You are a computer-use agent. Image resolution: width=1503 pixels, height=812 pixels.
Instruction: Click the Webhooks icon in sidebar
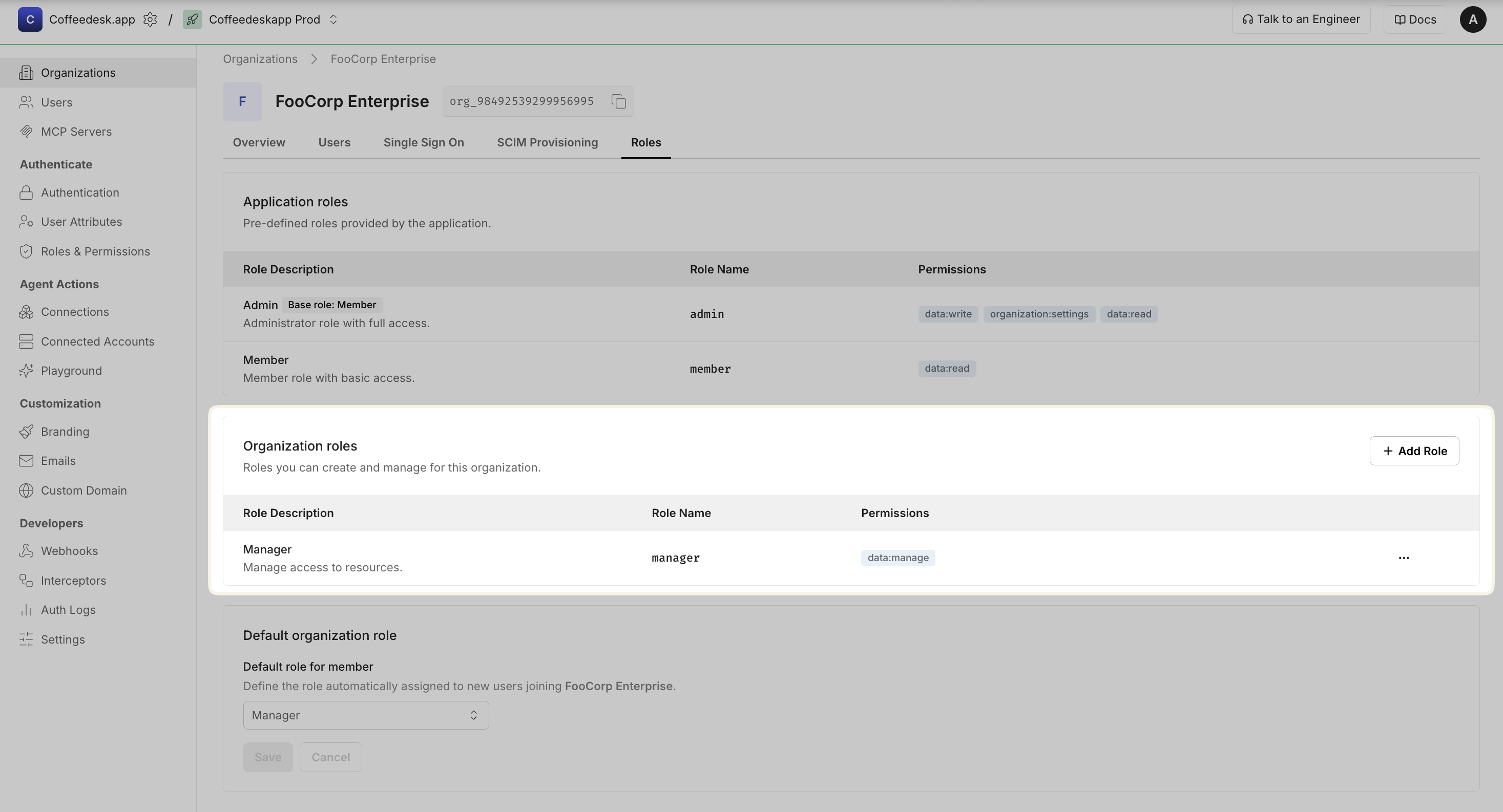tap(26, 551)
